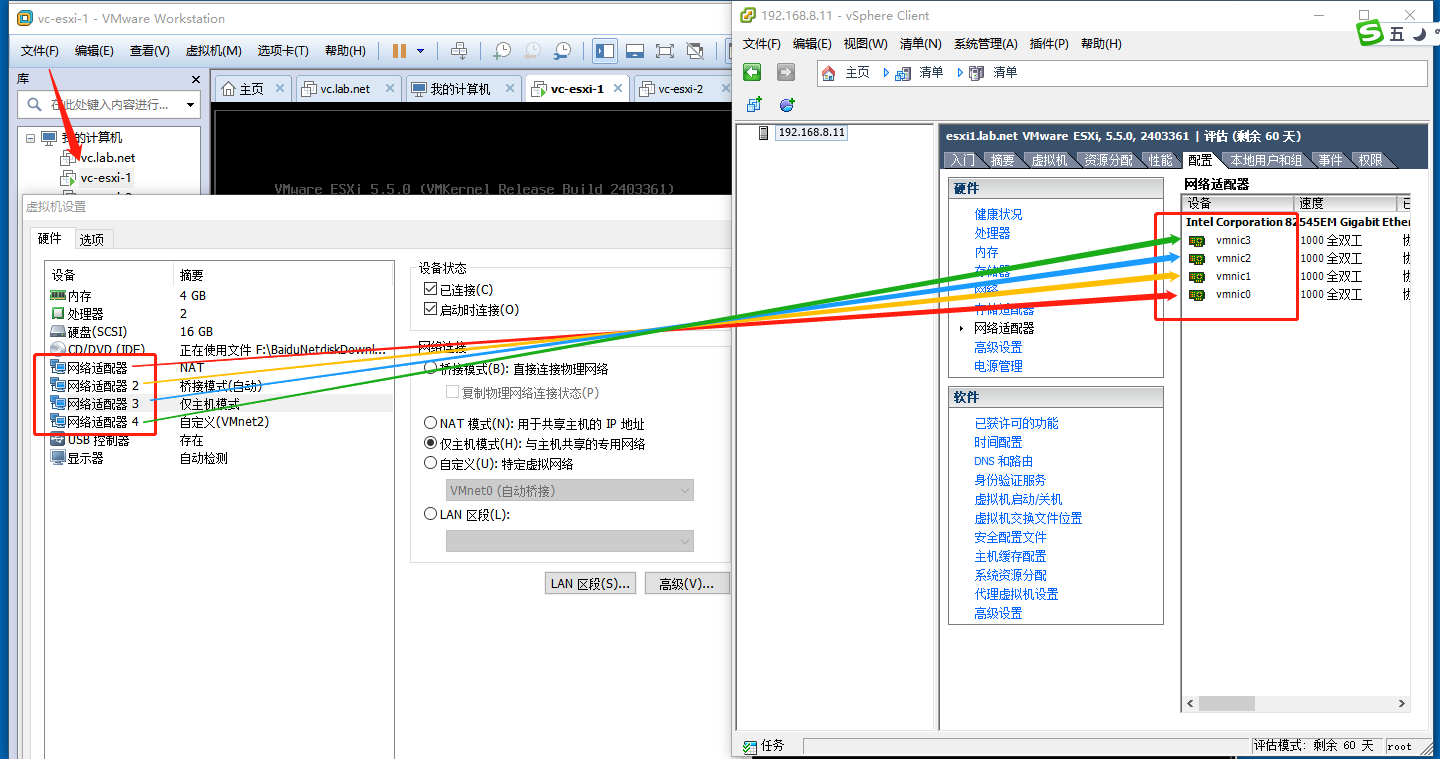The width and height of the screenshot is (1440, 759).
Task: Collapse the 我的计算机 tree node
Action: coord(30,138)
